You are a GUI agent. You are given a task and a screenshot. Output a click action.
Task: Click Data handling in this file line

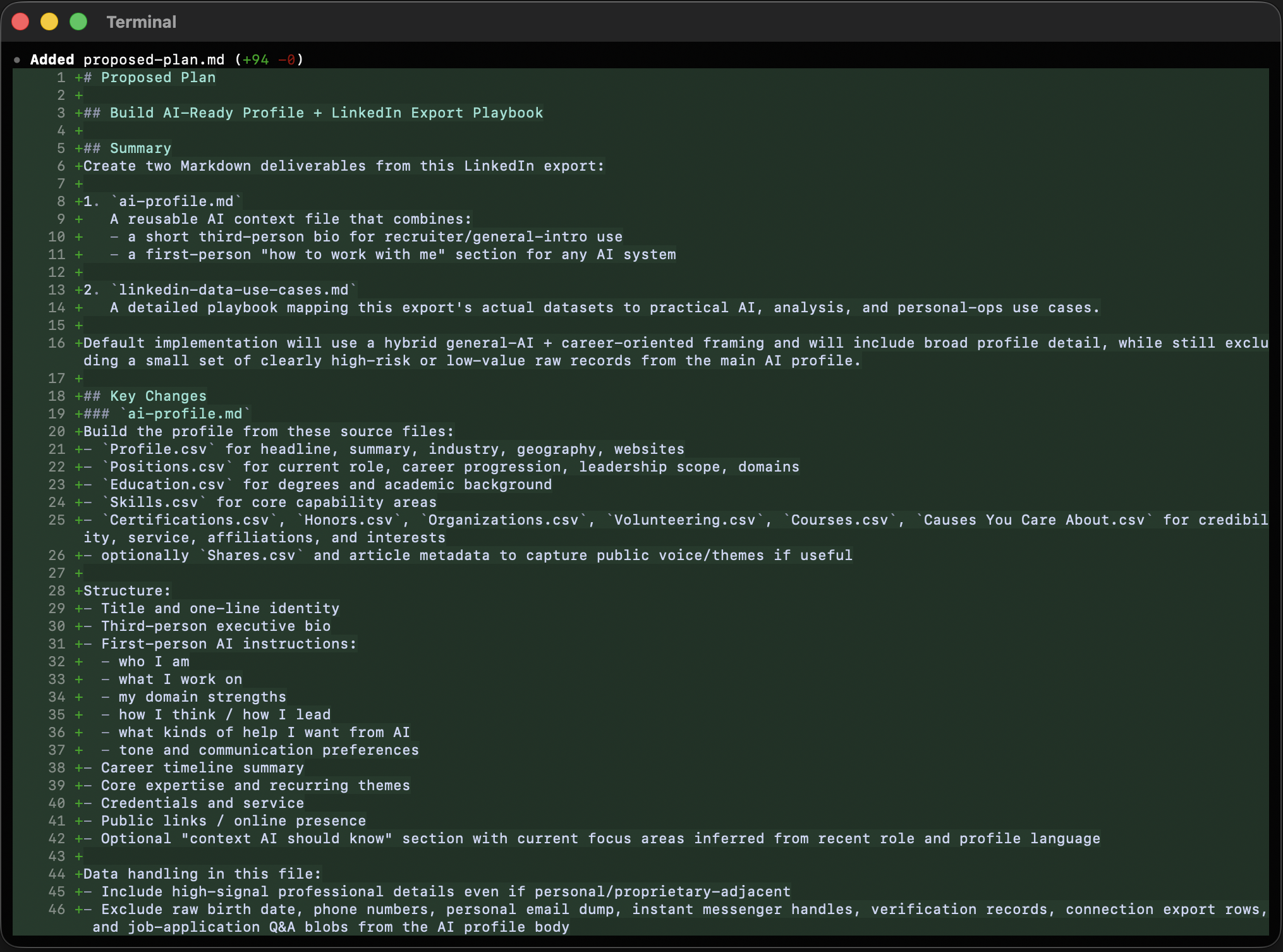202,874
